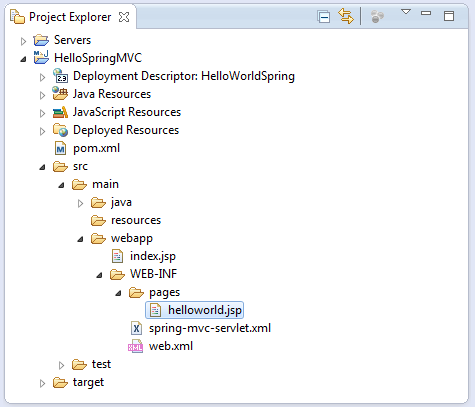Select helloworld.jsp in pages folder
The image size is (475, 407).
click(x=195, y=310)
